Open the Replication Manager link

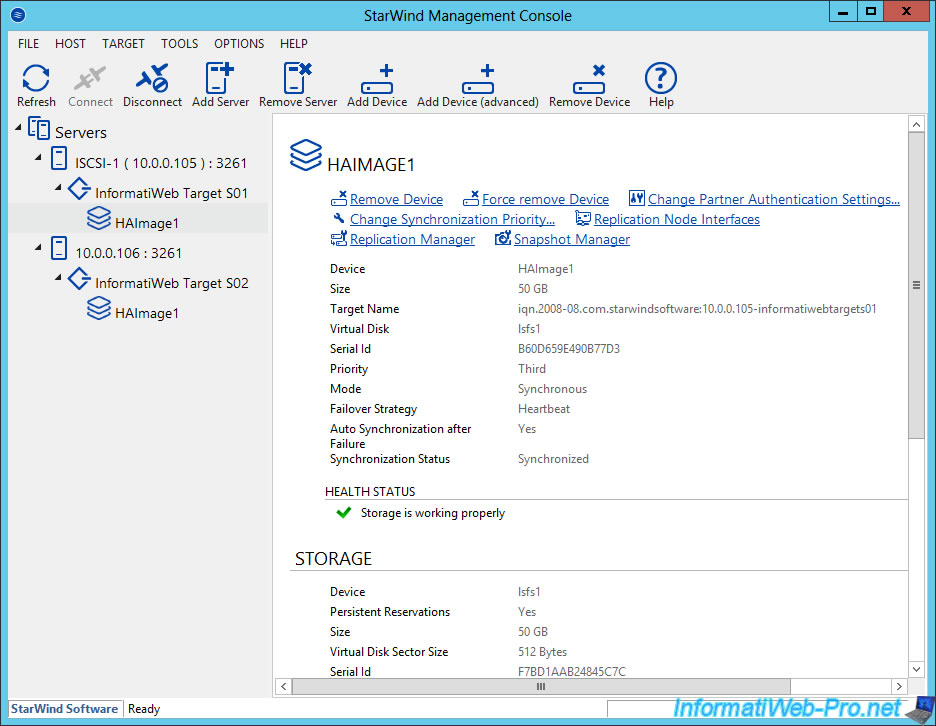(x=412, y=240)
